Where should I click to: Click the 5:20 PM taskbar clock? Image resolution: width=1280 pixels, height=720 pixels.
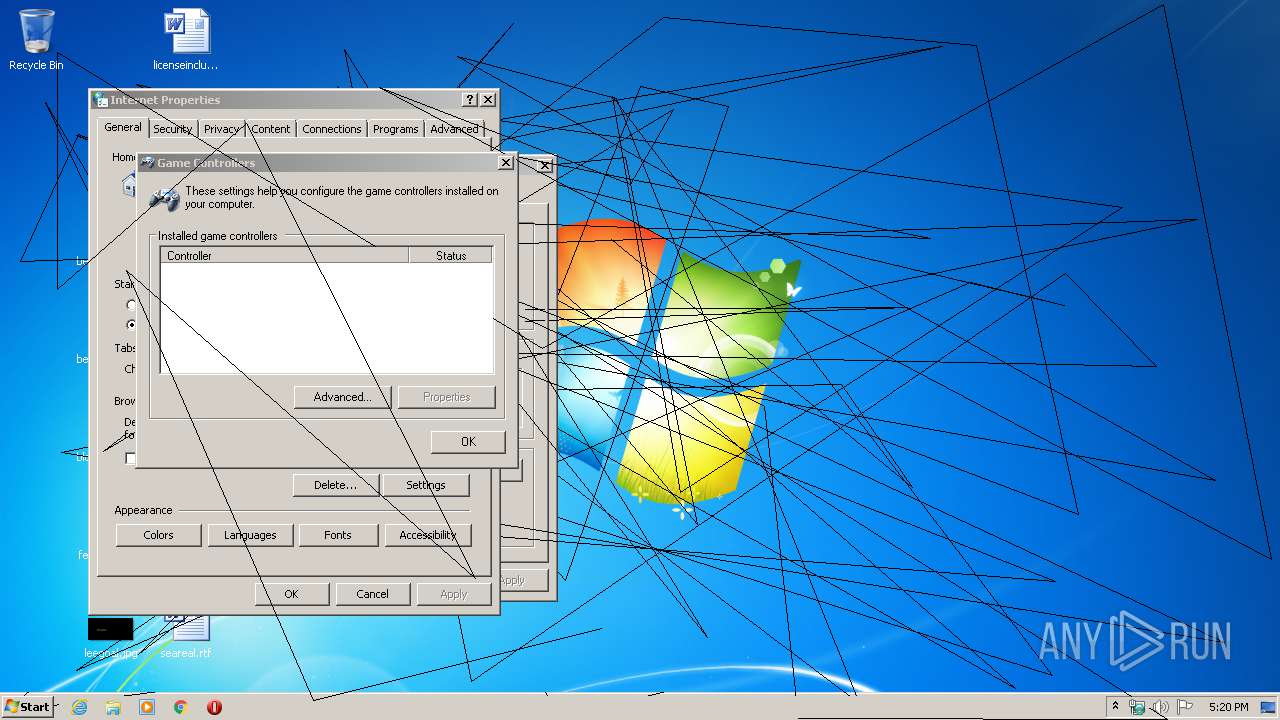(x=1228, y=707)
